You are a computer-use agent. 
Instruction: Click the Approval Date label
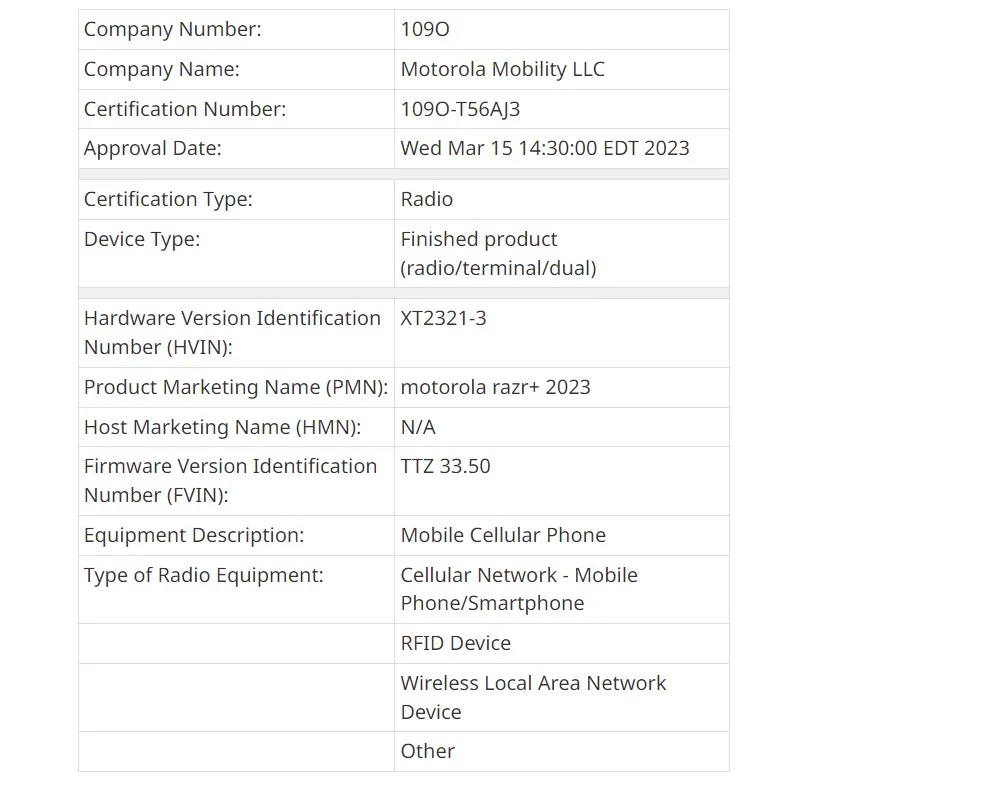[152, 148]
